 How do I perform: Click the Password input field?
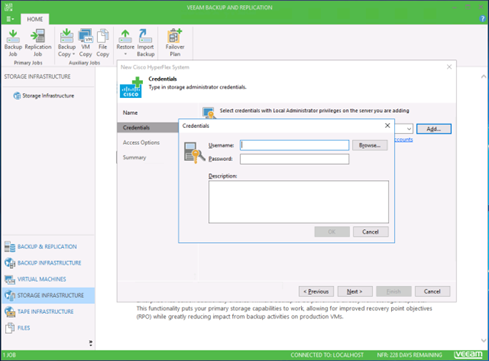click(x=294, y=159)
